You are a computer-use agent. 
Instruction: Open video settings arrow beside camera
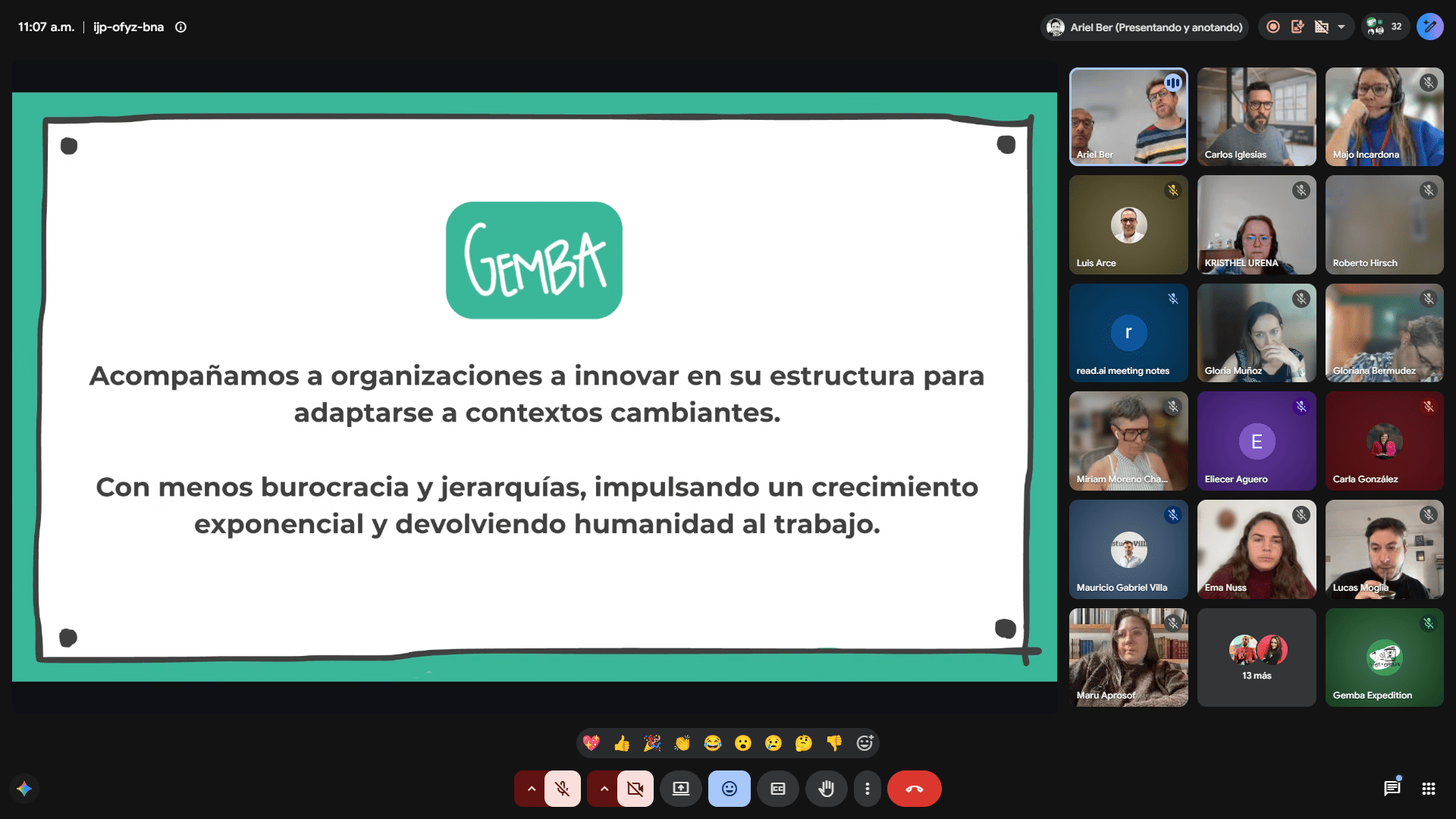(604, 789)
